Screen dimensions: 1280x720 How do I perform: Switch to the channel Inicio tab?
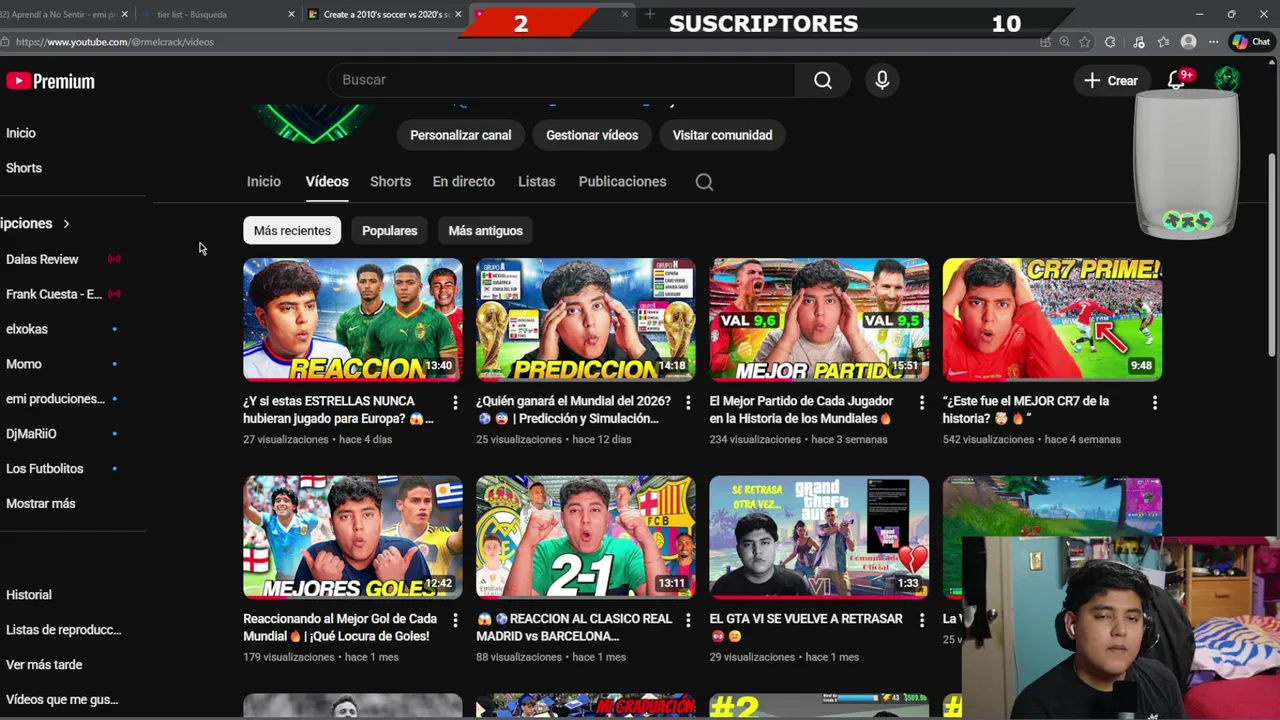(x=264, y=182)
